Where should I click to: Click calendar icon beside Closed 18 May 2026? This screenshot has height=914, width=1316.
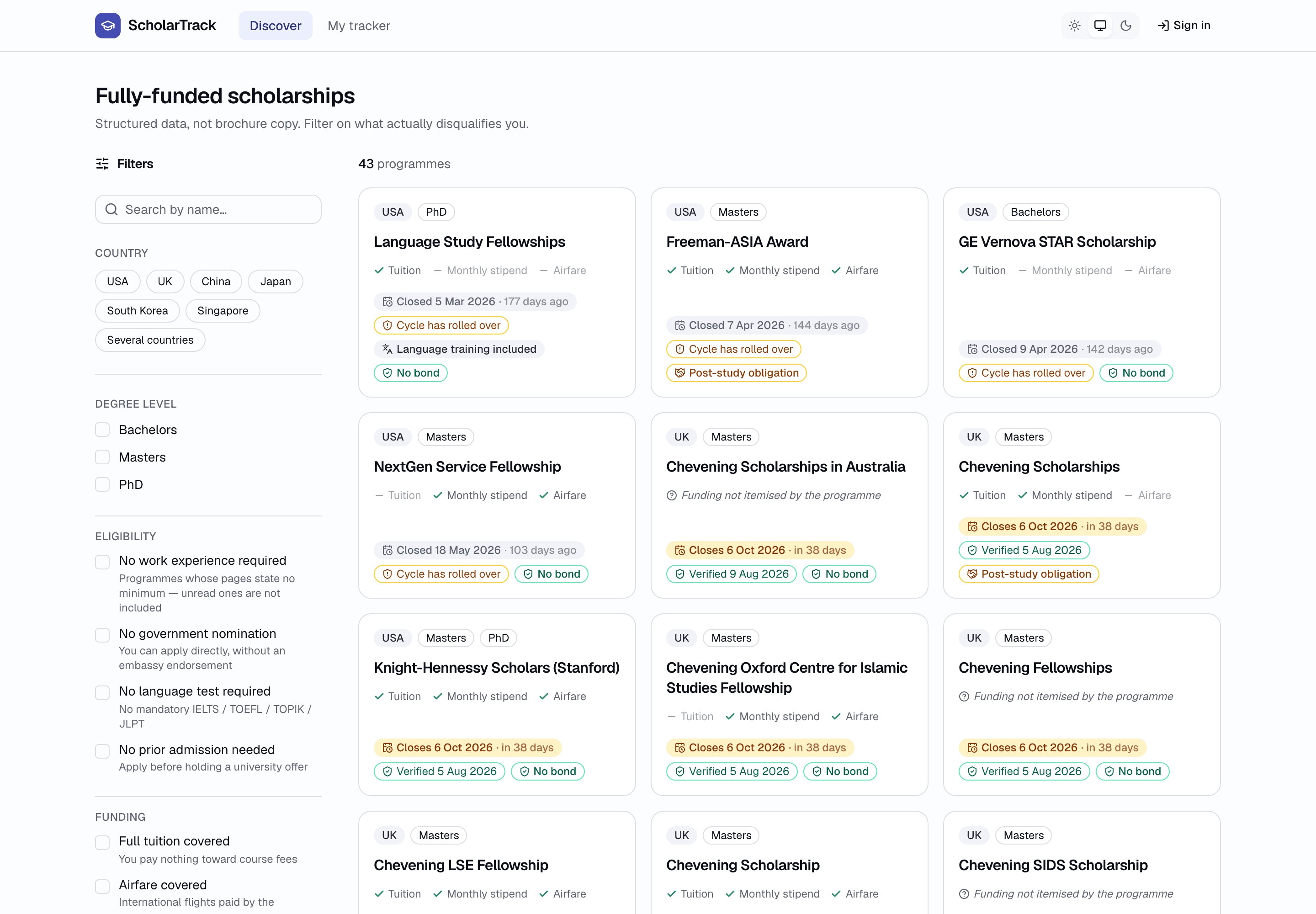click(387, 550)
